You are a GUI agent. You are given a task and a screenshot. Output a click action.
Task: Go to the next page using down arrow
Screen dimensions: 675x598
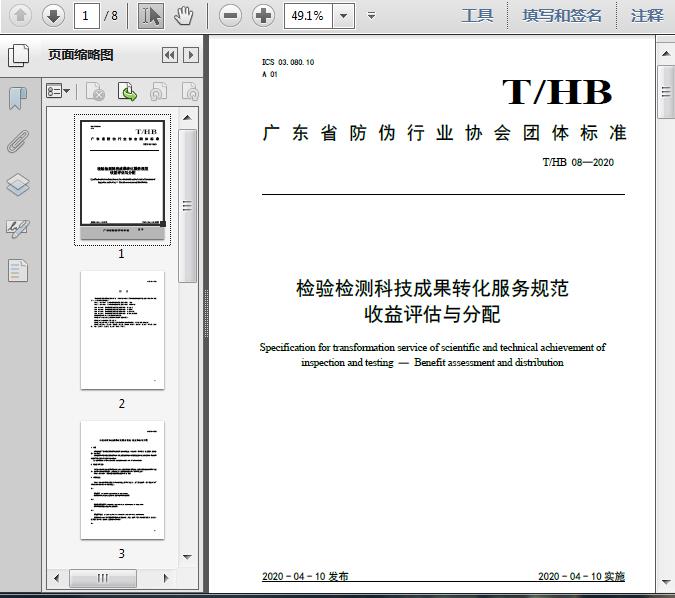53,15
